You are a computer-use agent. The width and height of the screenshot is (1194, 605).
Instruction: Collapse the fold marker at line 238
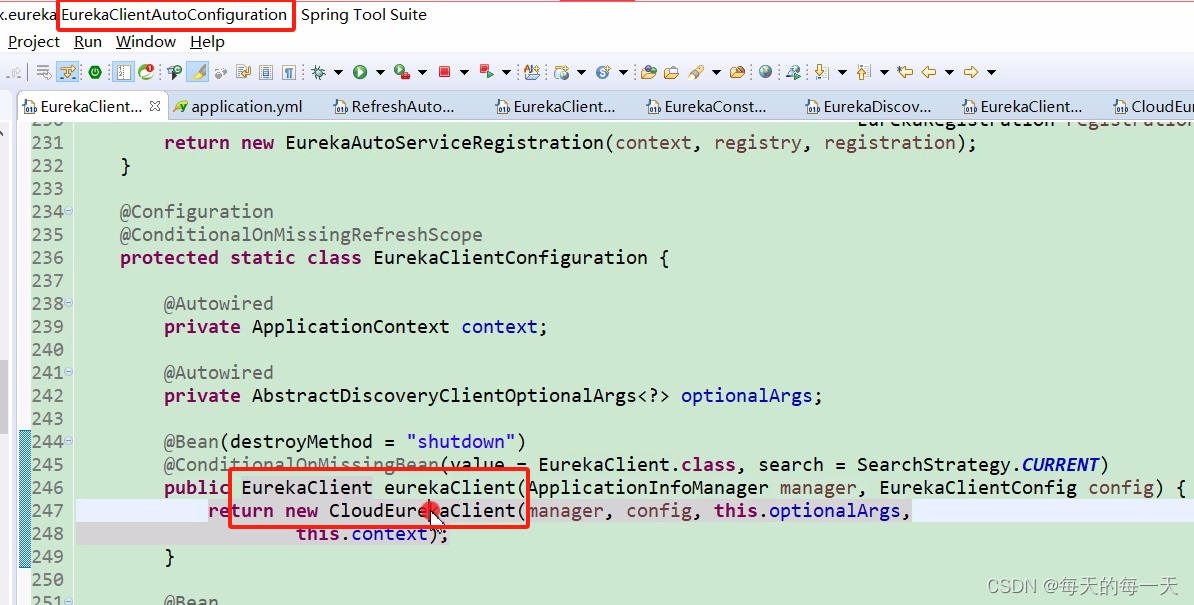point(69,303)
